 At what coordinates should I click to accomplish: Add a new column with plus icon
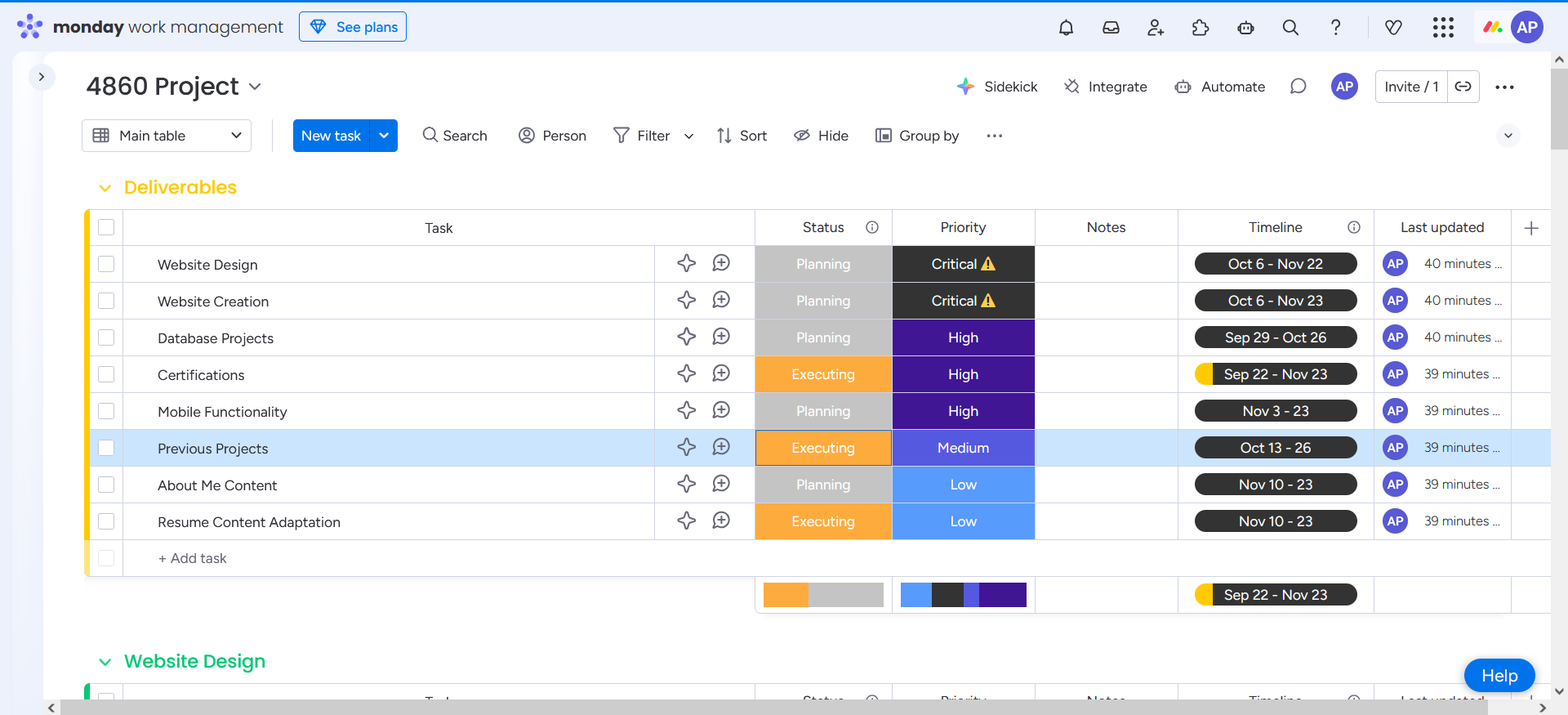click(1531, 228)
